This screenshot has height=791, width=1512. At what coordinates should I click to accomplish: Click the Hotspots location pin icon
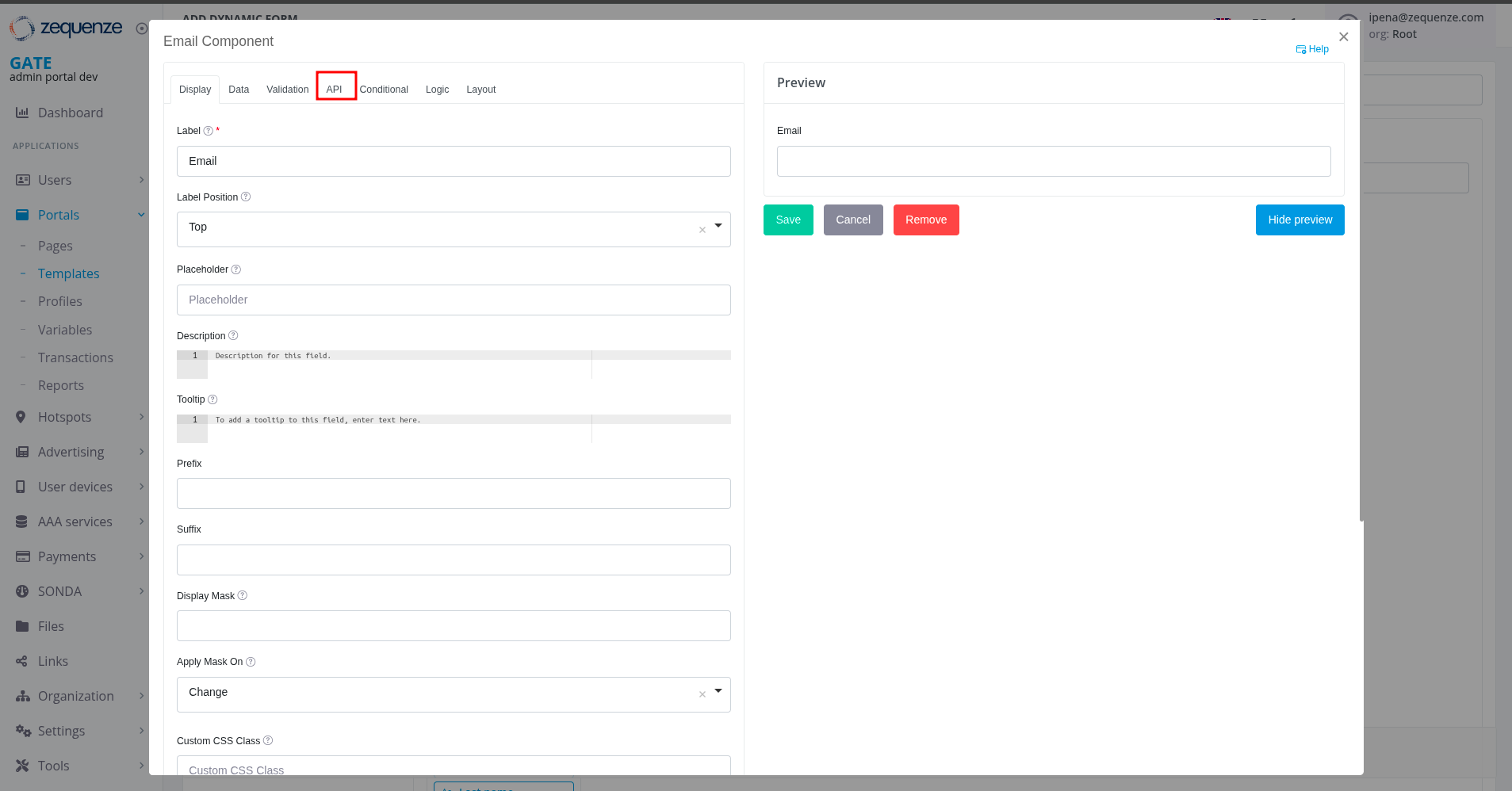[21, 417]
